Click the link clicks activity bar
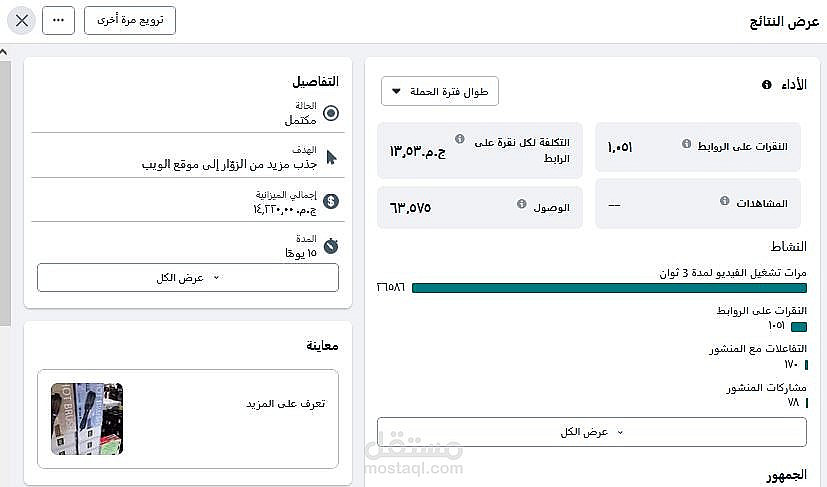 (x=799, y=326)
